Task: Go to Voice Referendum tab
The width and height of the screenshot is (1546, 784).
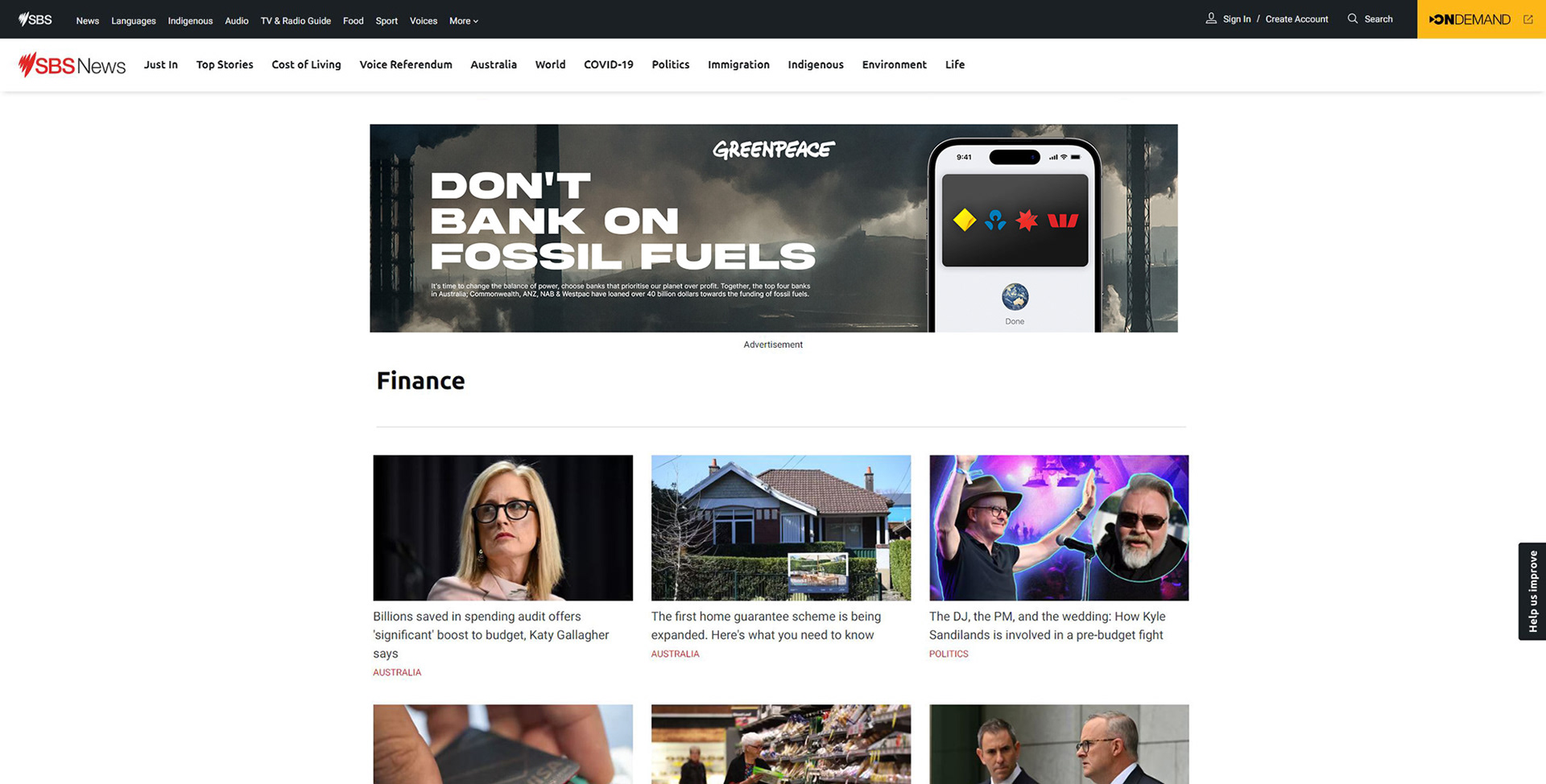Action: [406, 64]
